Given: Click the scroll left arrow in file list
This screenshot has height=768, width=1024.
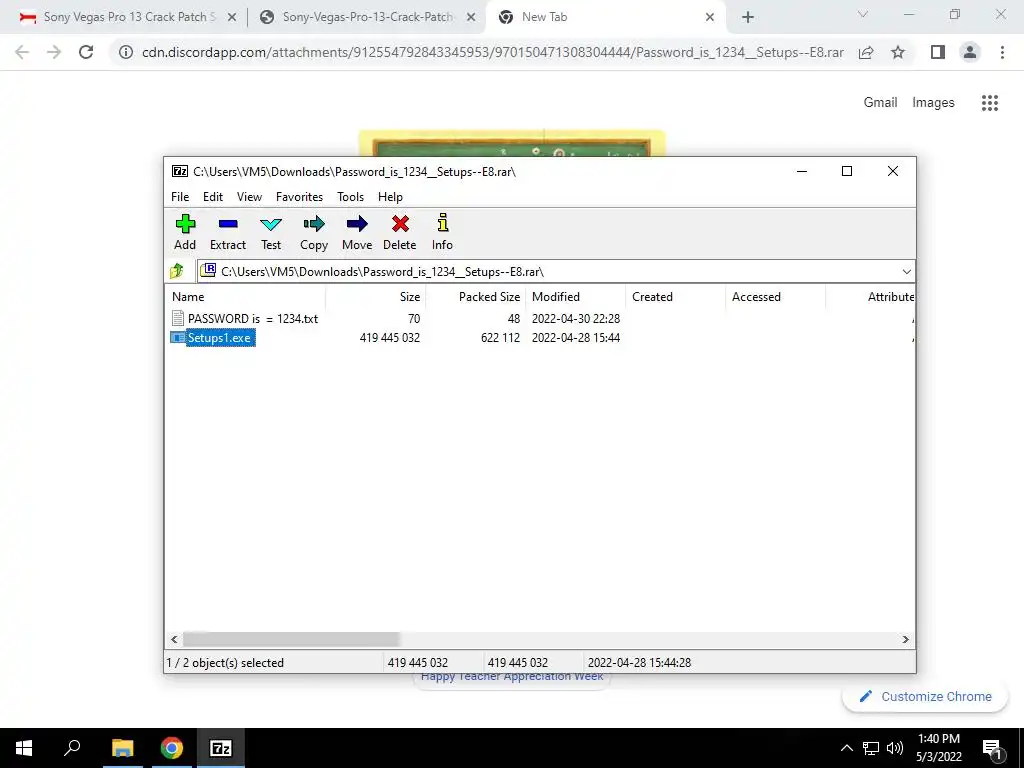Looking at the screenshot, I should [x=174, y=639].
